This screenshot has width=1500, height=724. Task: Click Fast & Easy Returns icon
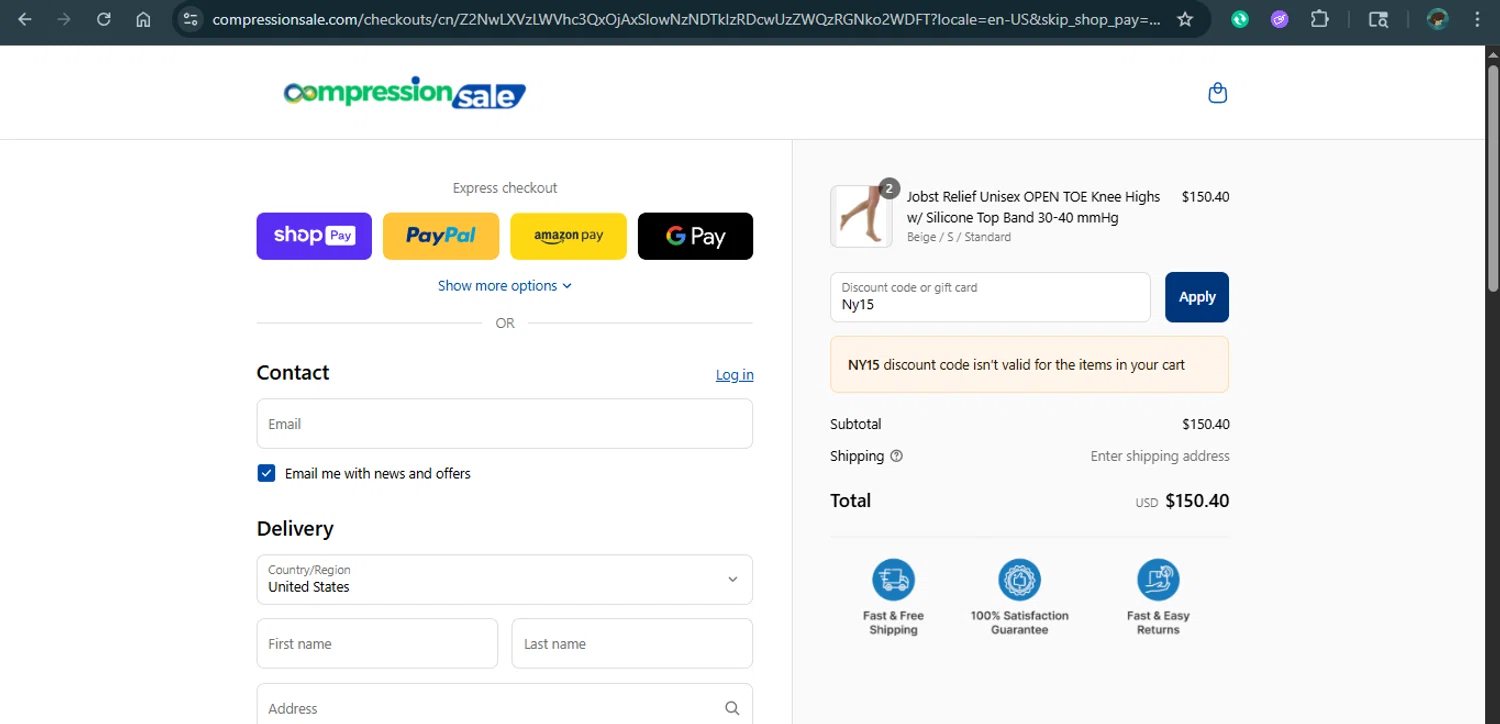pyautogui.click(x=1158, y=580)
